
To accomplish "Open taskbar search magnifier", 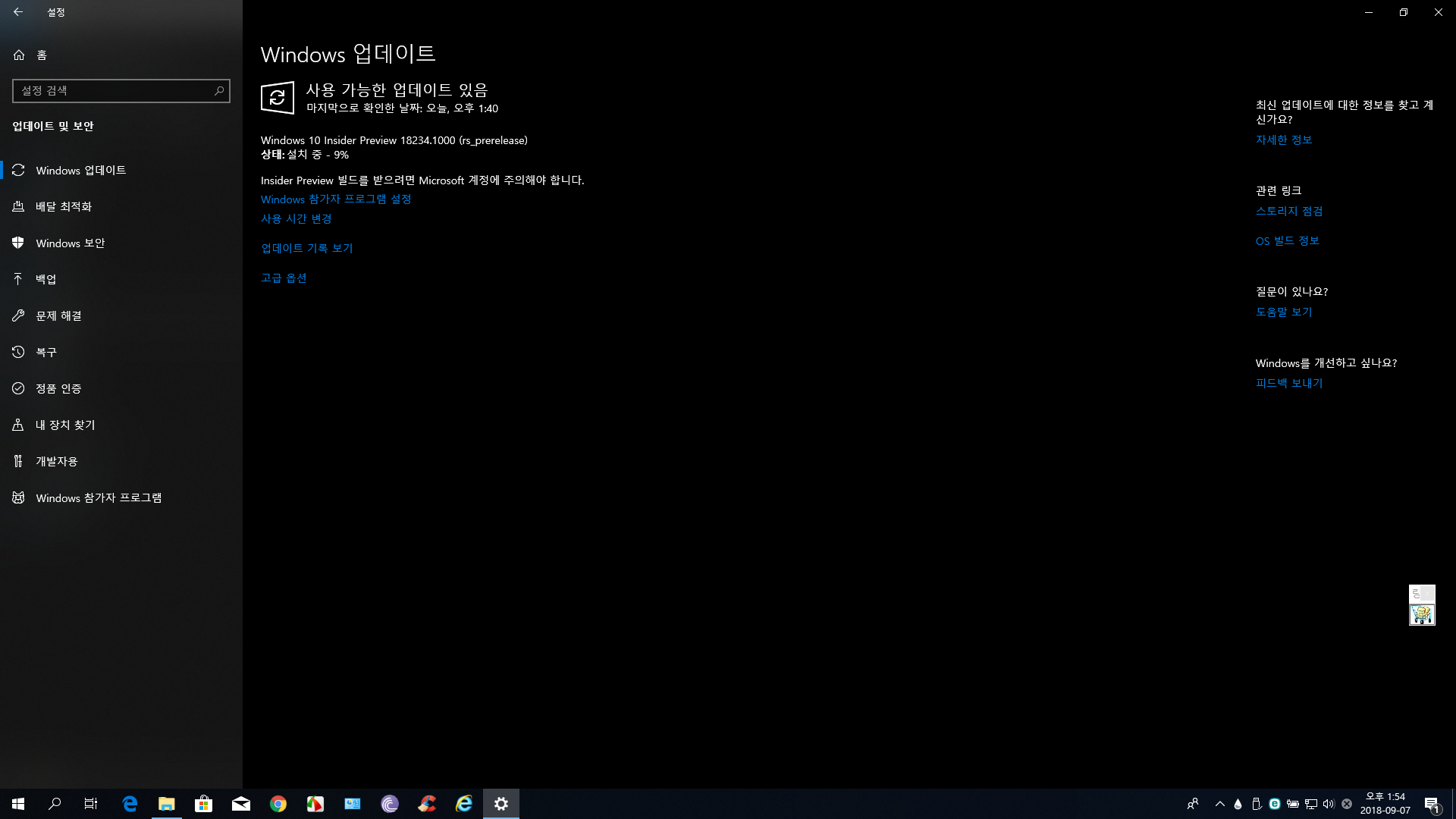I will coord(55,804).
